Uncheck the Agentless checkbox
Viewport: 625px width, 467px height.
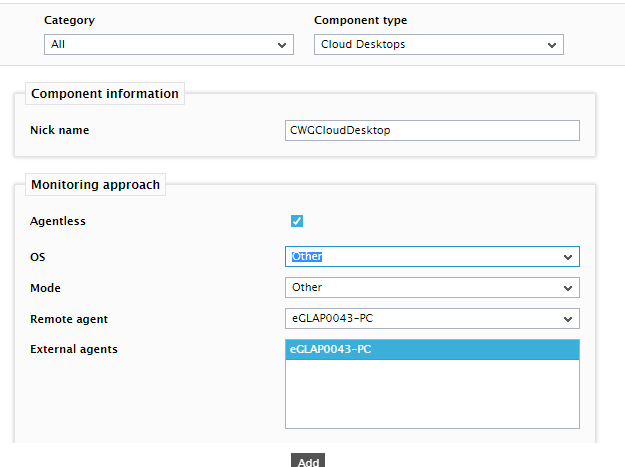(x=297, y=221)
